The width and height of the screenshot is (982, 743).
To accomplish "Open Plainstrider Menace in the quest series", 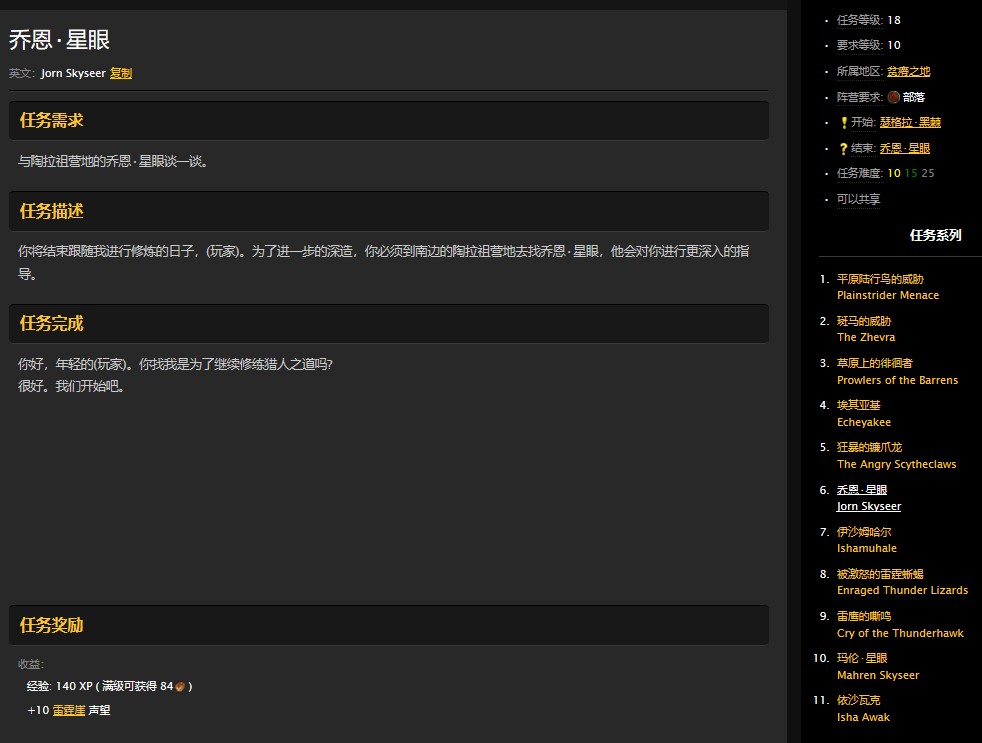I will [x=887, y=295].
